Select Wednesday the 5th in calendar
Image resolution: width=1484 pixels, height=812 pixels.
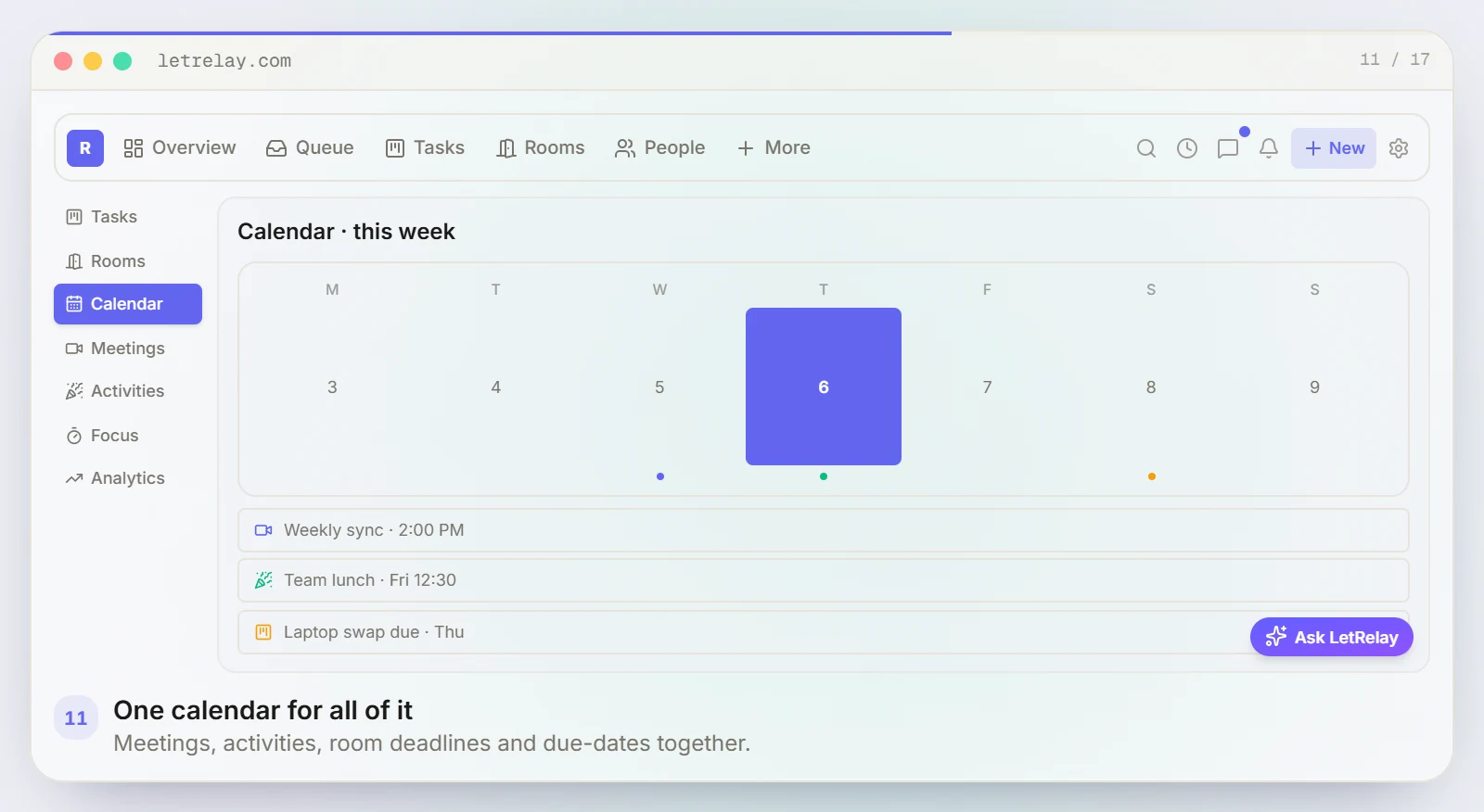coord(659,387)
